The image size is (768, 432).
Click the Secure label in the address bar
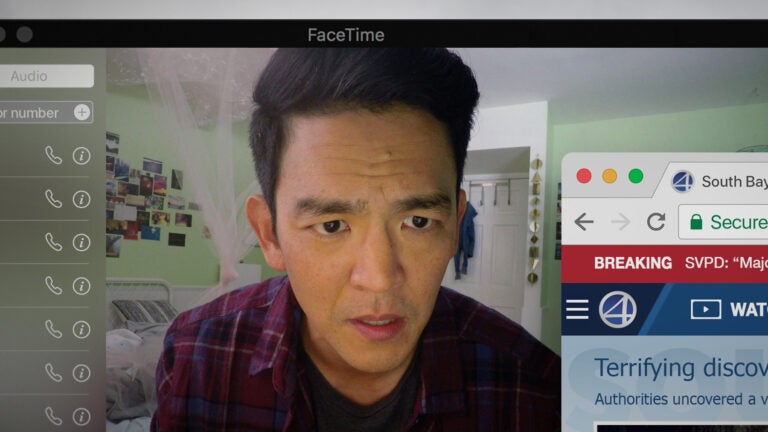tap(739, 222)
